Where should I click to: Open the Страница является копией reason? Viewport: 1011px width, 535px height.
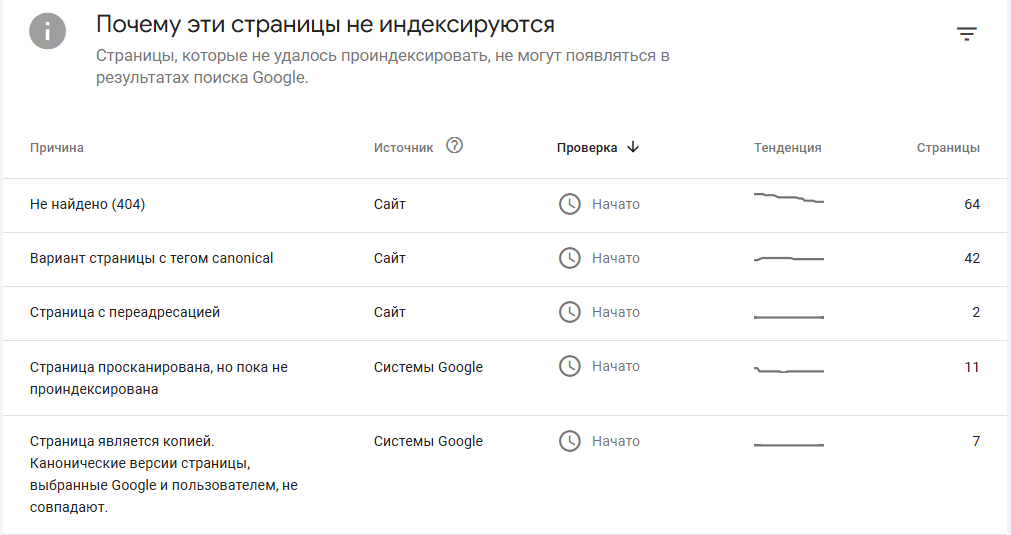[164, 474]
